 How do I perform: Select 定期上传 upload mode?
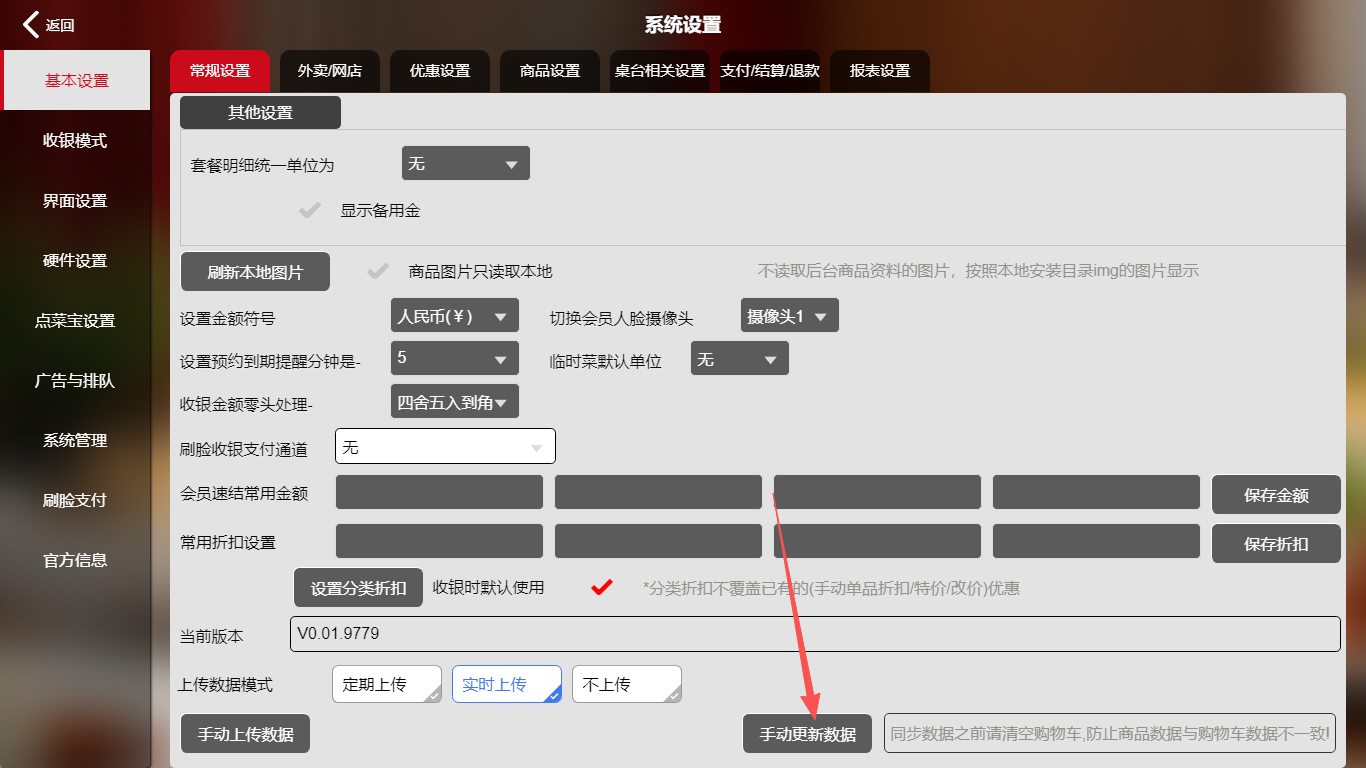point(386,684)
